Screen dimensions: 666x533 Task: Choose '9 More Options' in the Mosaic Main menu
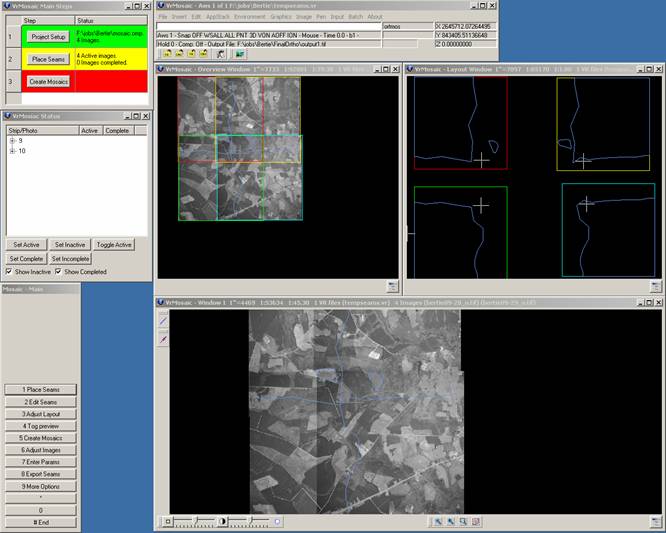[x=41, y=486]
